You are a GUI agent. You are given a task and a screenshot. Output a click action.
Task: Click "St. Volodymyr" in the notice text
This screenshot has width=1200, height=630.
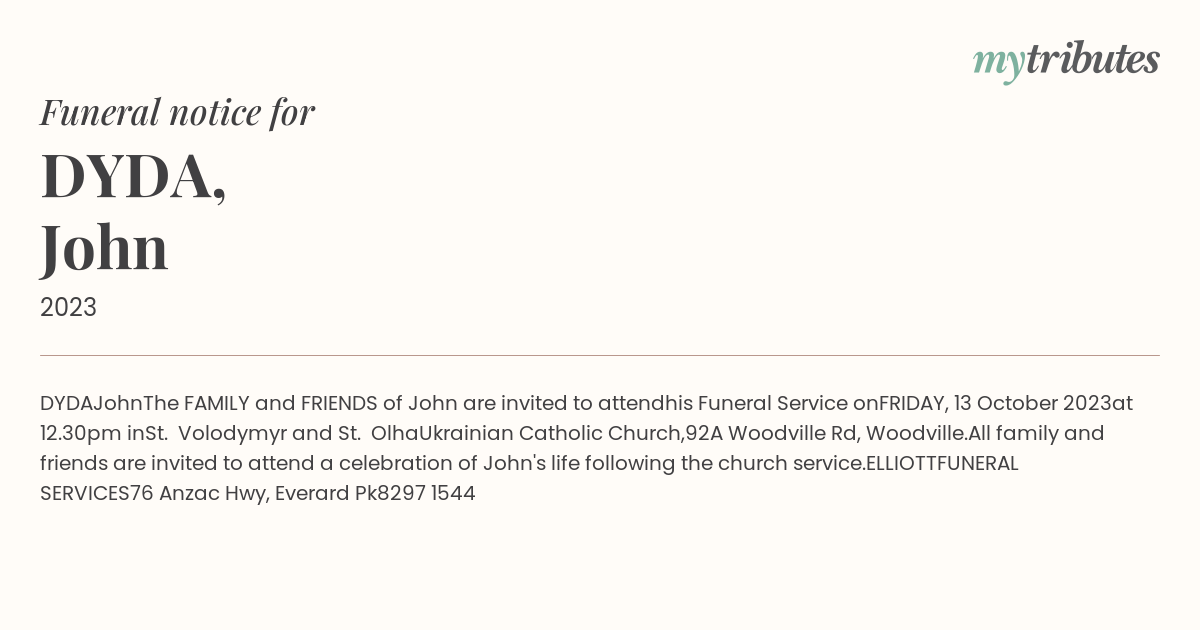(216, 433)
